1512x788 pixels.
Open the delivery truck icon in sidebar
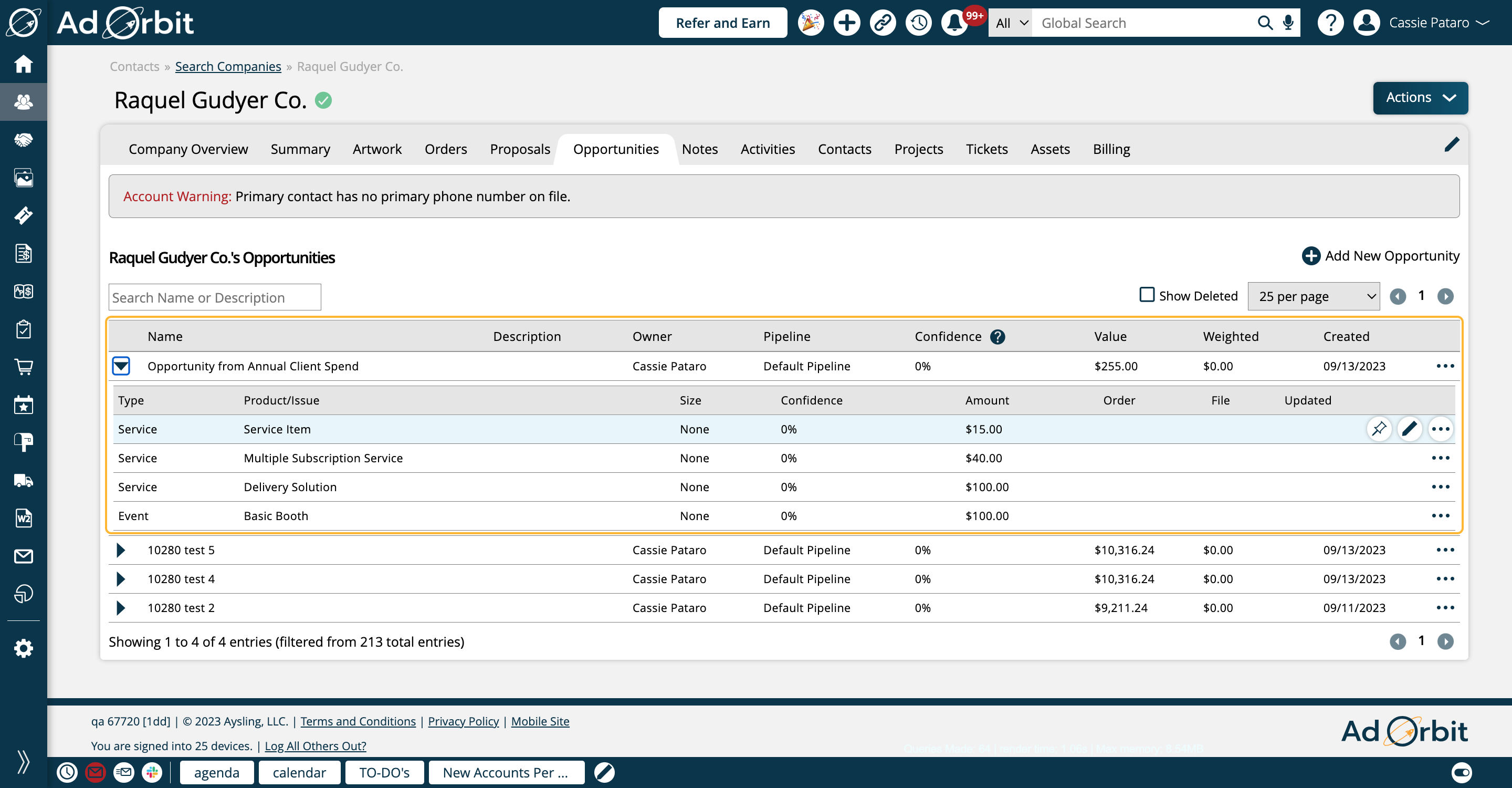pos(24,480)
